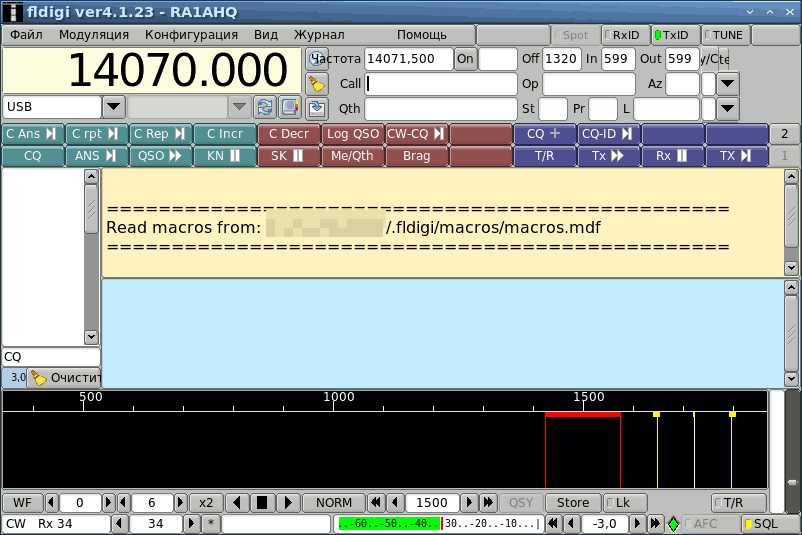Click the CW-CQ macro button
This screenshot has height=535, width=802.
[417, 134]
